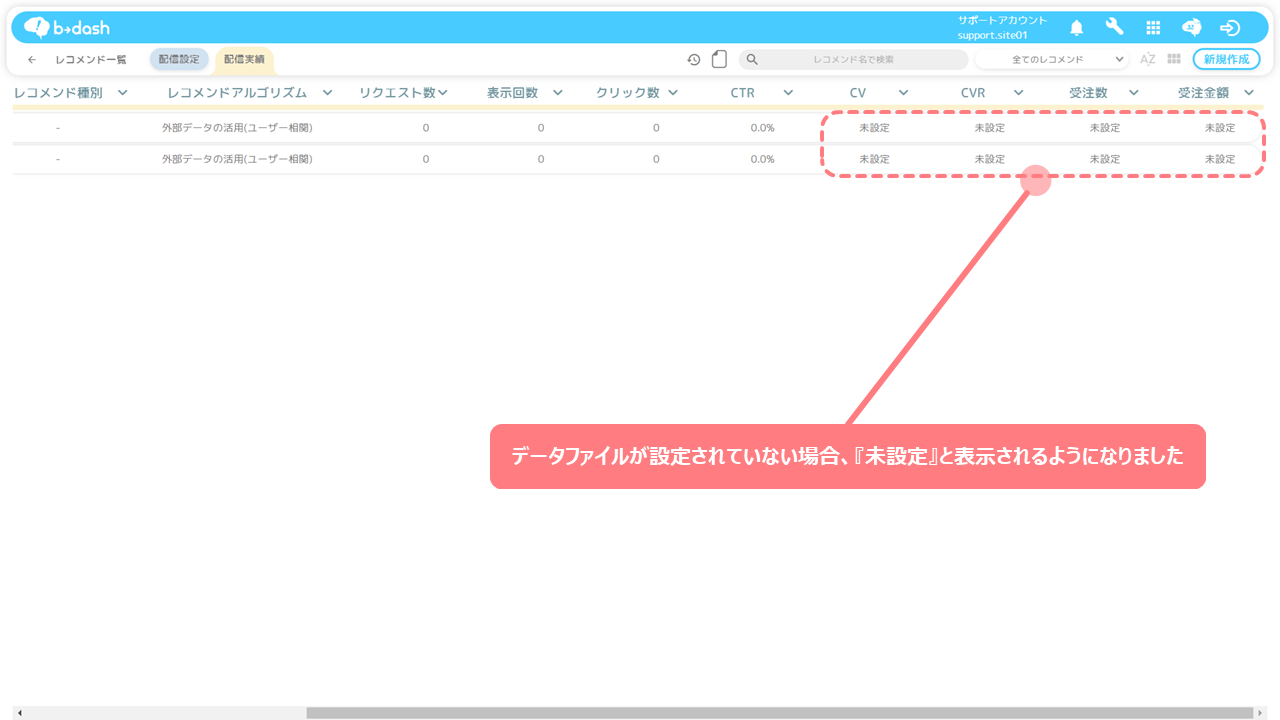
Task: Click the サポートアカウント account label
Action: pyautogui.click(x=1002, y=20)
